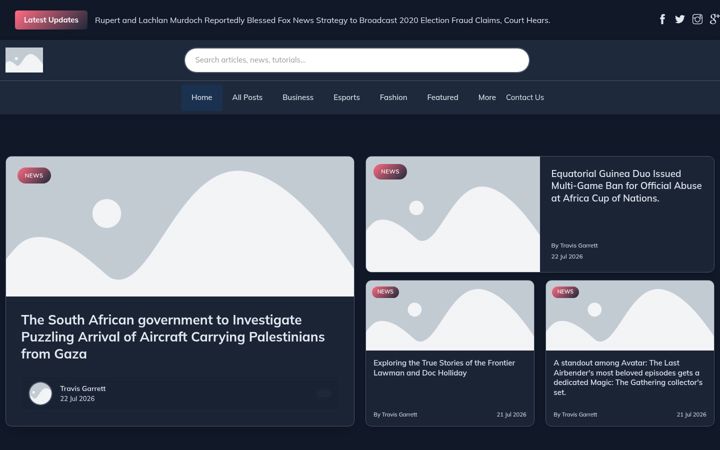The image size is (720, 450).
Task: Go to the Home menu item
Action: (202, 97)
